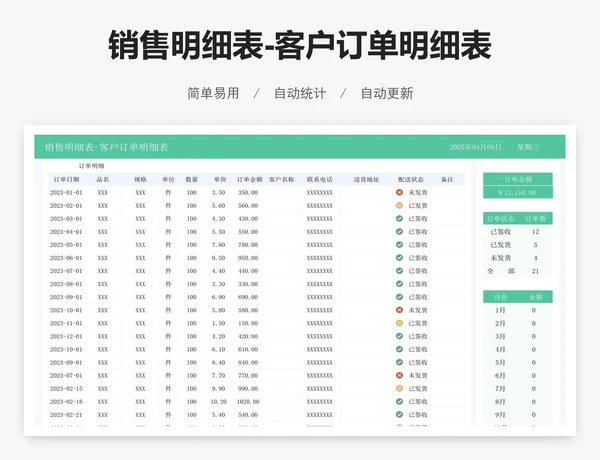Click the green check icon in the 550.00 row

click(x=399, y=232)
